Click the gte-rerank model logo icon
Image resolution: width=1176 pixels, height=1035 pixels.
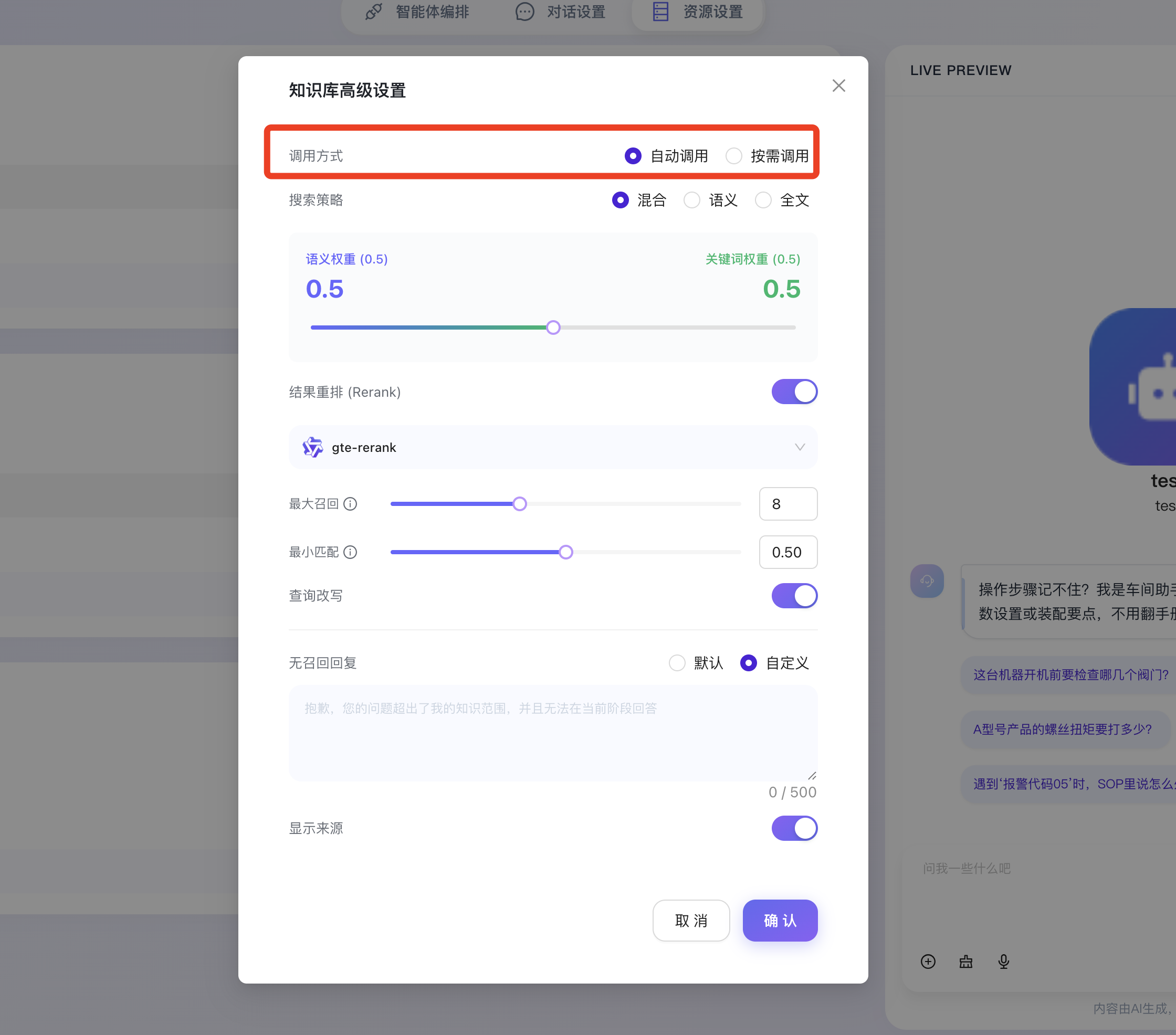(x=312, y=447)
